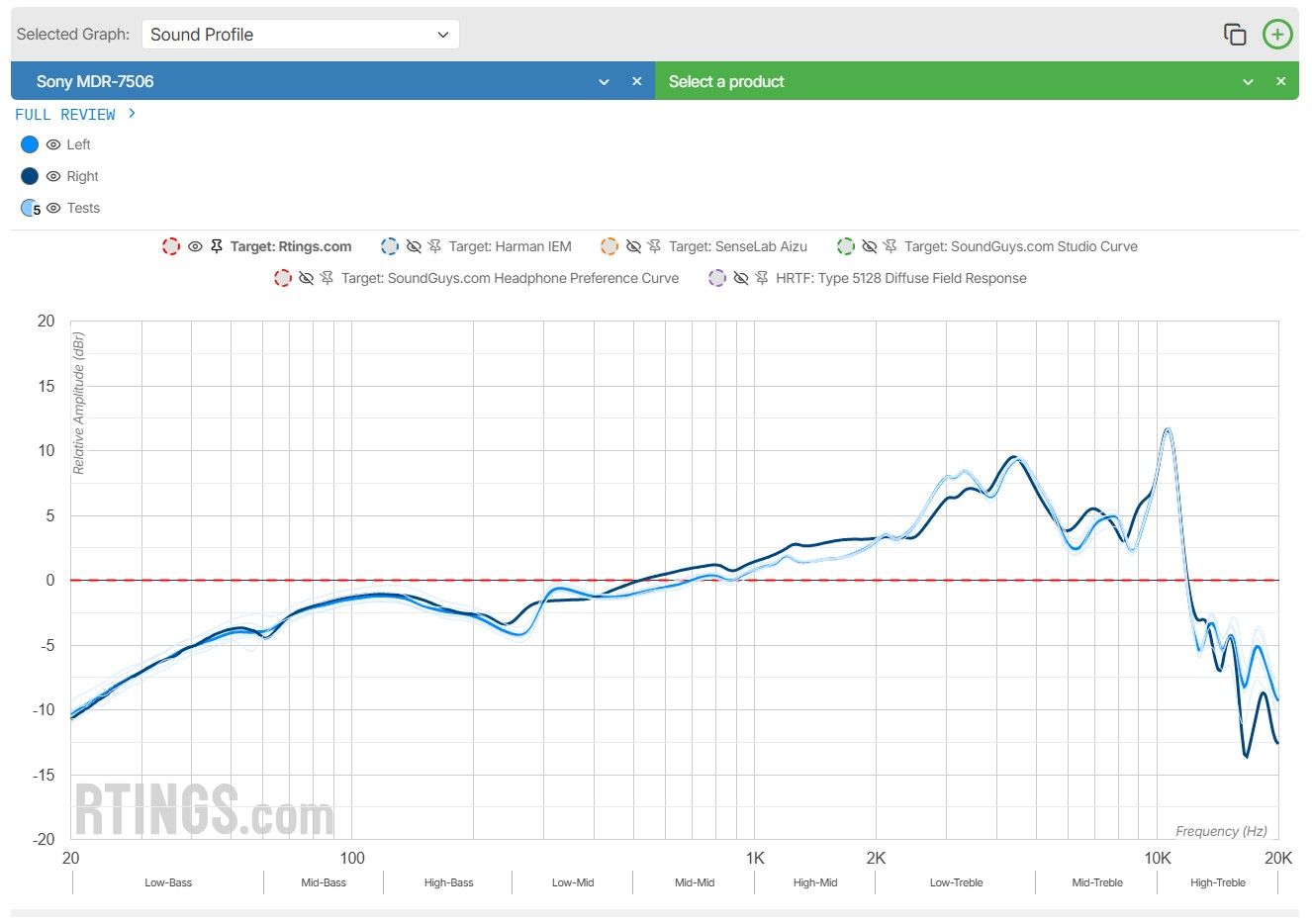Screen dimensions: 1312x924
Task: Toggle visibility of the Left channel
Action: tap(53, 144)
